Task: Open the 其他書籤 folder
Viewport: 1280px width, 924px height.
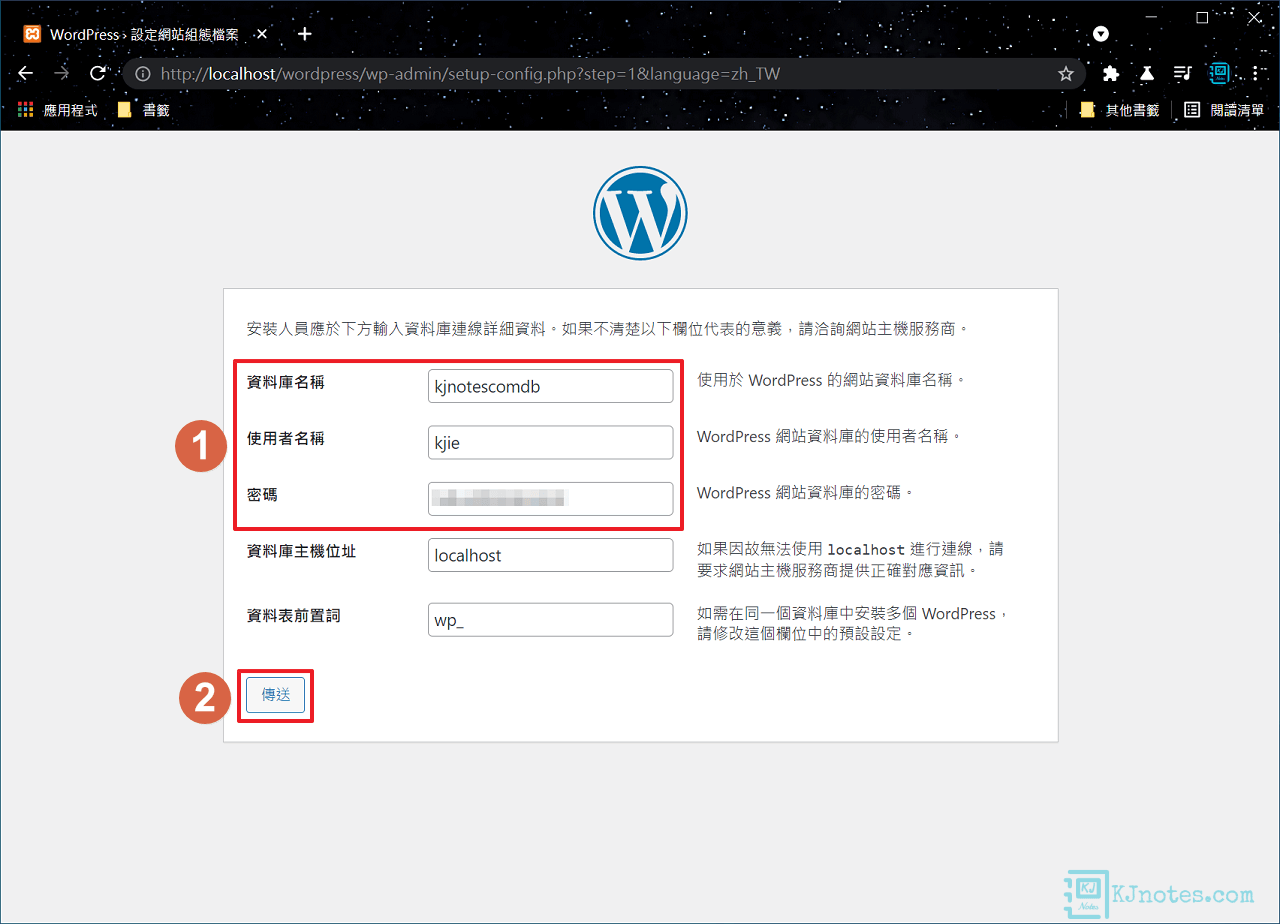Action: click(1120, 110)
